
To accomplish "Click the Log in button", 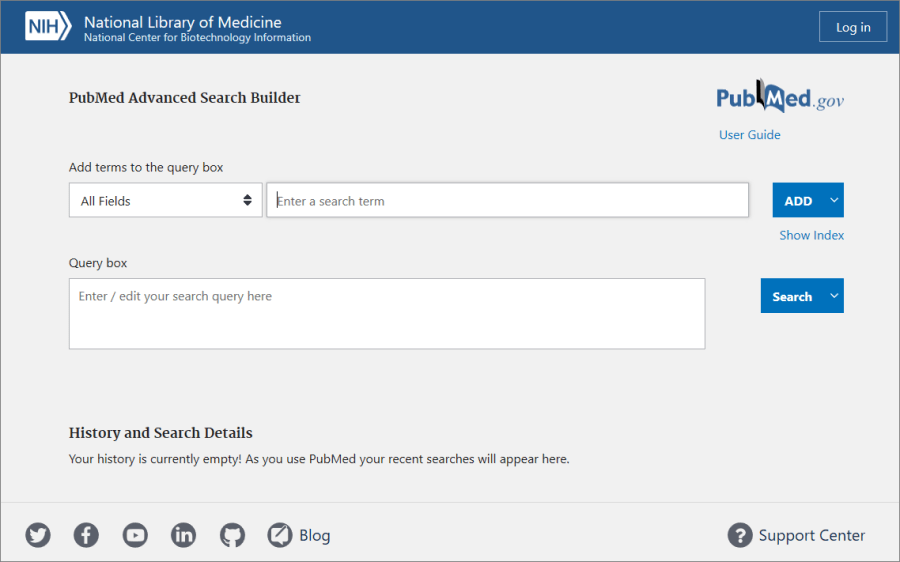I will coord(853,27).
